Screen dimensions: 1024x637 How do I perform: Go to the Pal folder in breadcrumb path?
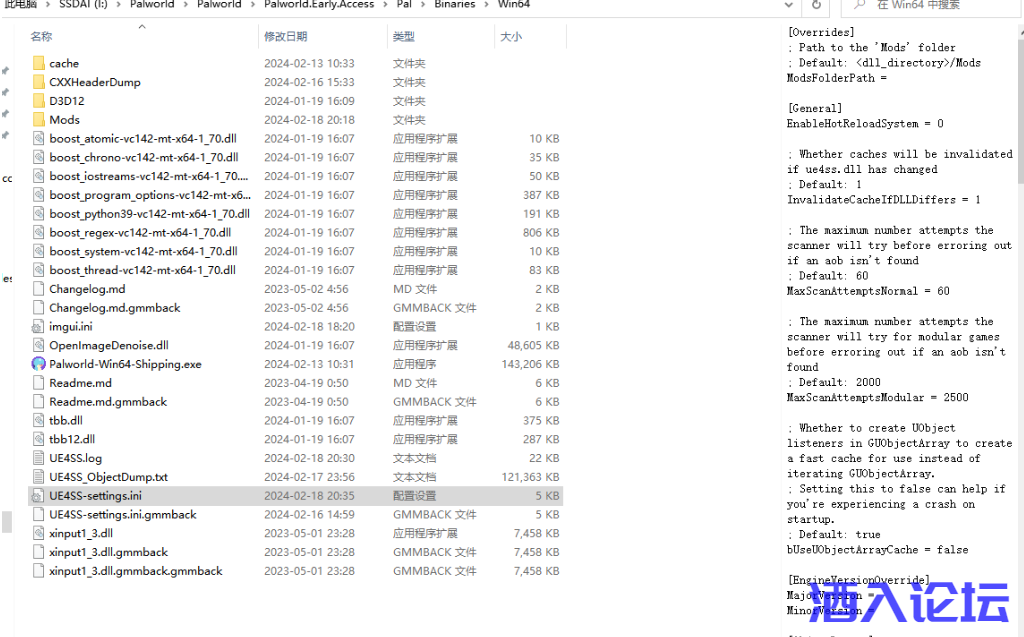[402, 5]
